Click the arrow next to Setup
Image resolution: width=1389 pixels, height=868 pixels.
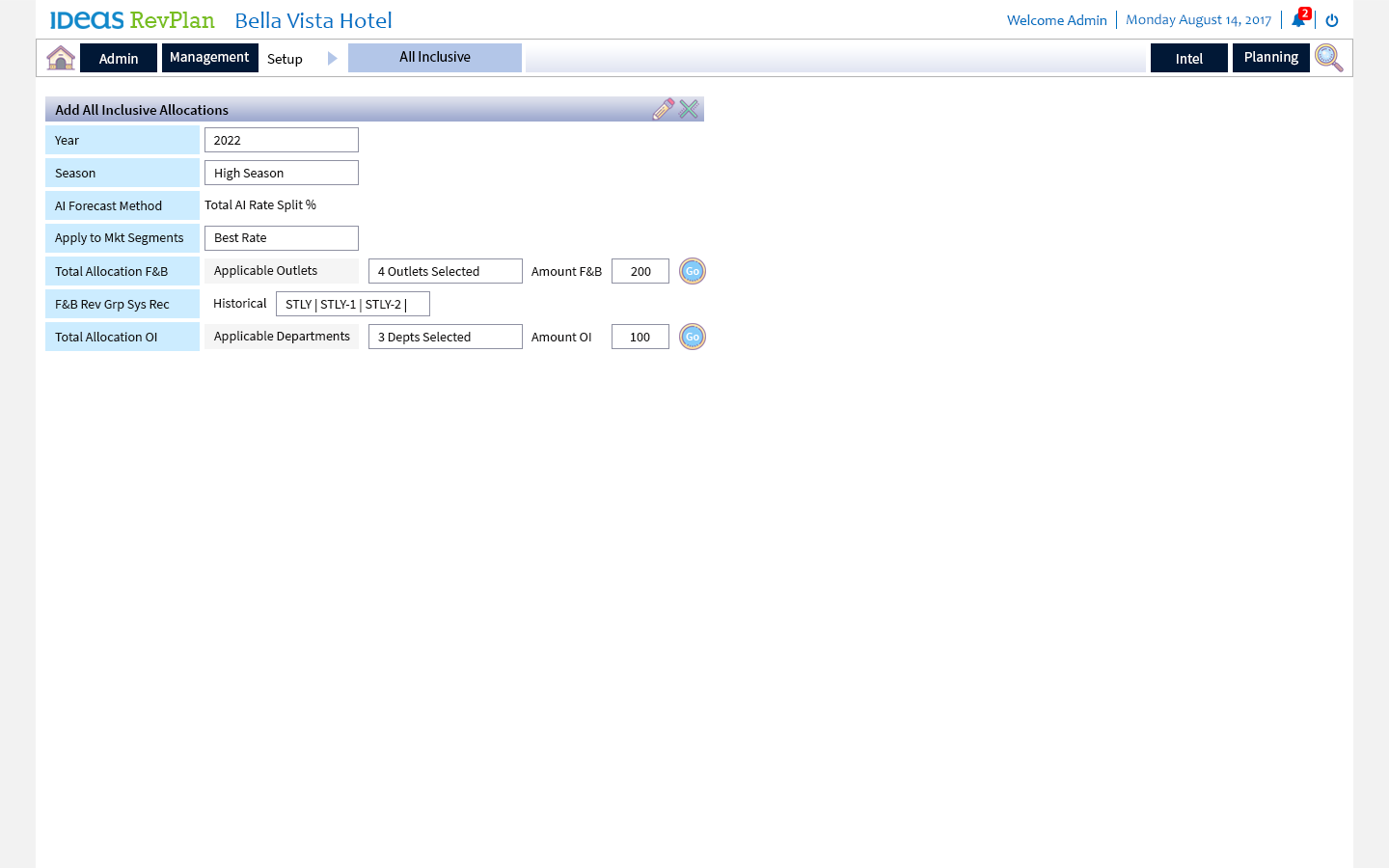(333, 59)
